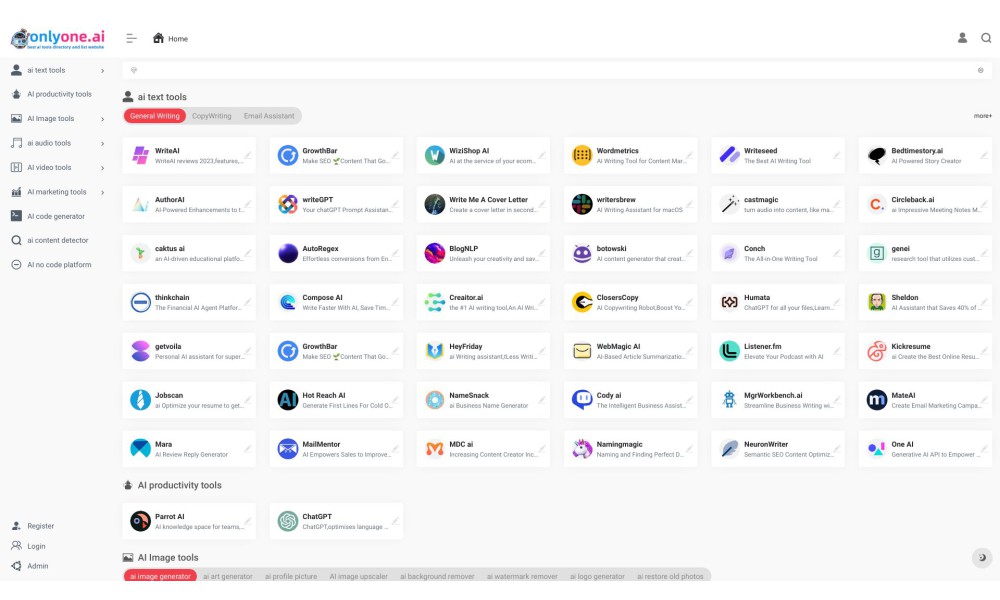
Task: Expand AI video tools sidebar chevron
Action: pyautogui.click(x=102, y=168)
